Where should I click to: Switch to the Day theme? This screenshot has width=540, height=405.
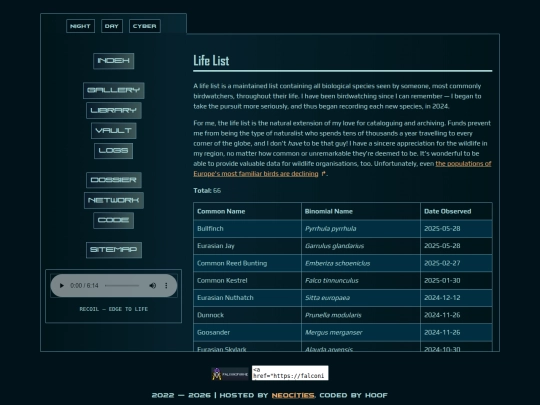tap(112, 26)
